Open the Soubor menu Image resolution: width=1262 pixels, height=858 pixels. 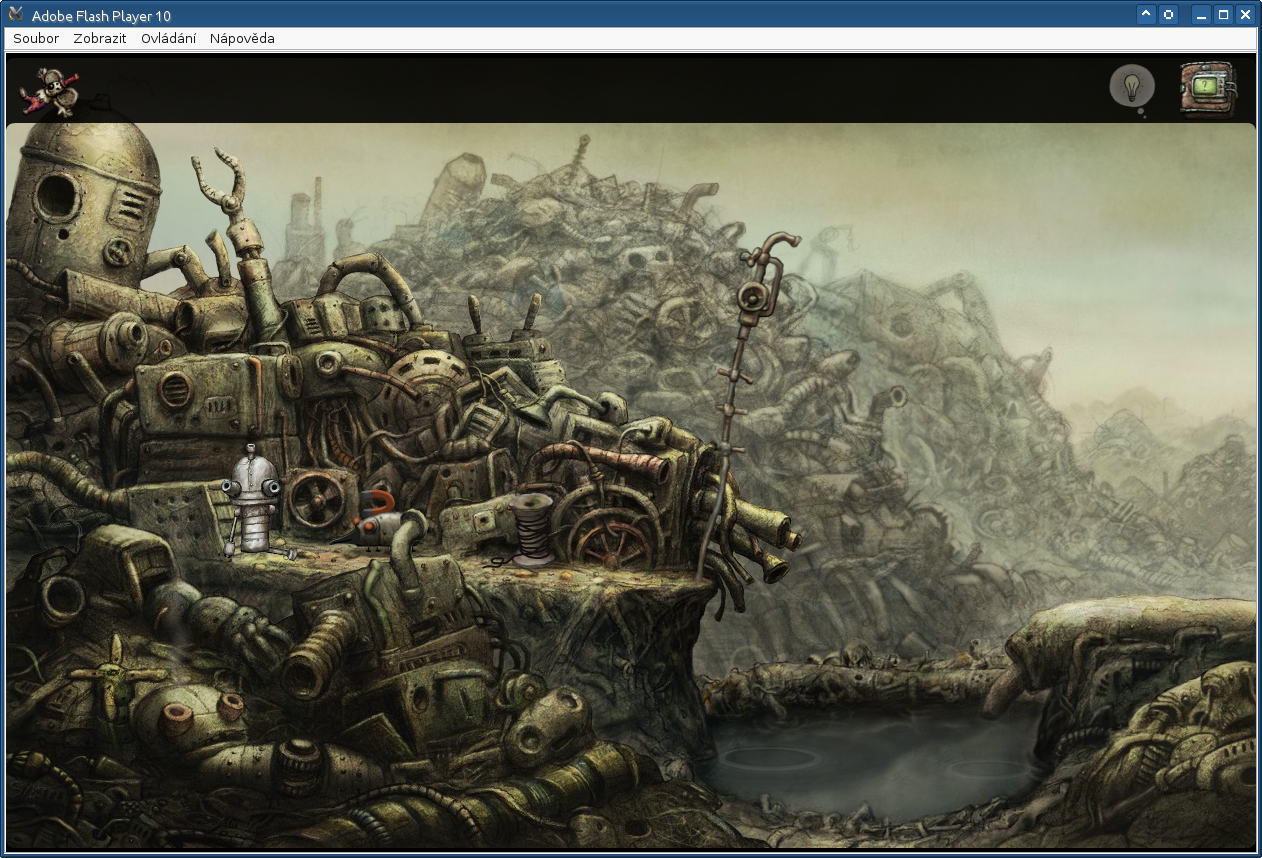pos(36,39)
